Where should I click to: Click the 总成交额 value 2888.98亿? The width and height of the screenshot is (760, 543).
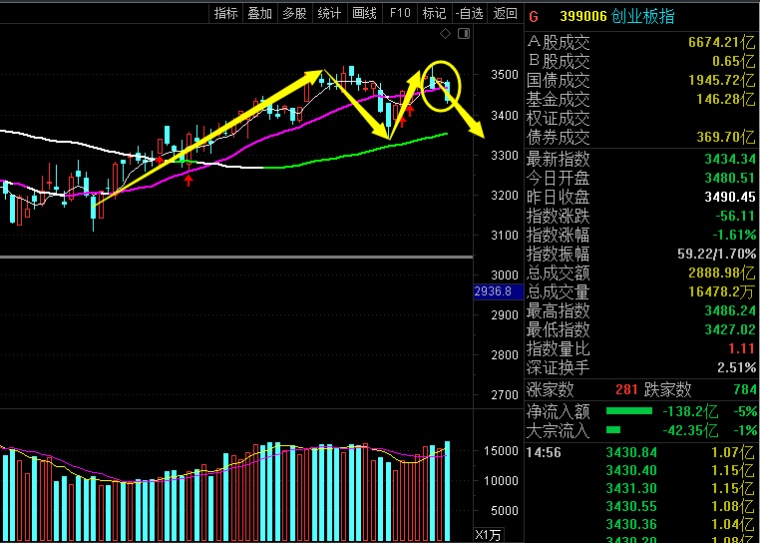point(722,272)
